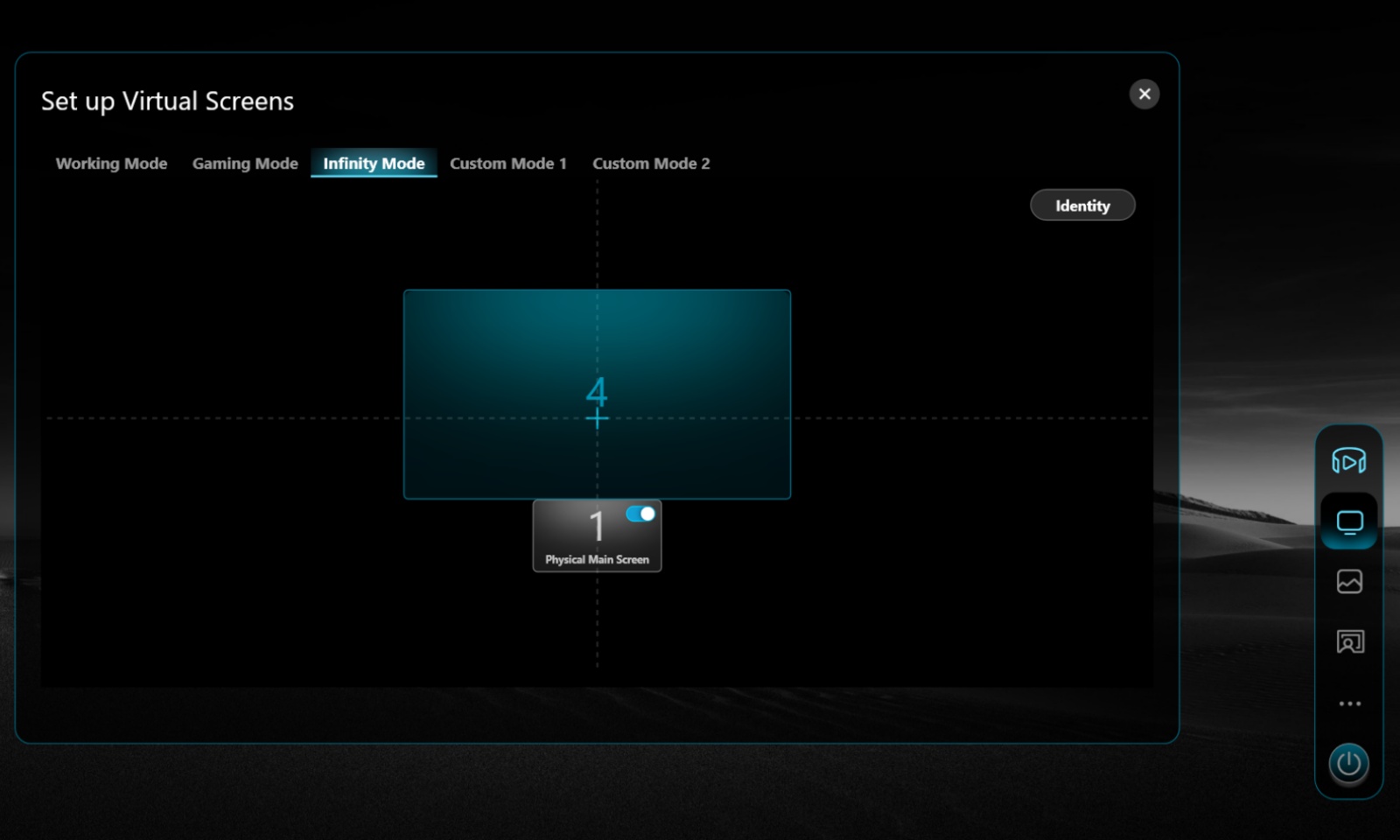Image resolution: width=1400 pixels, height=840 pixels.
Task: Switch to the Gaming Mode tab
Action: 245,164
